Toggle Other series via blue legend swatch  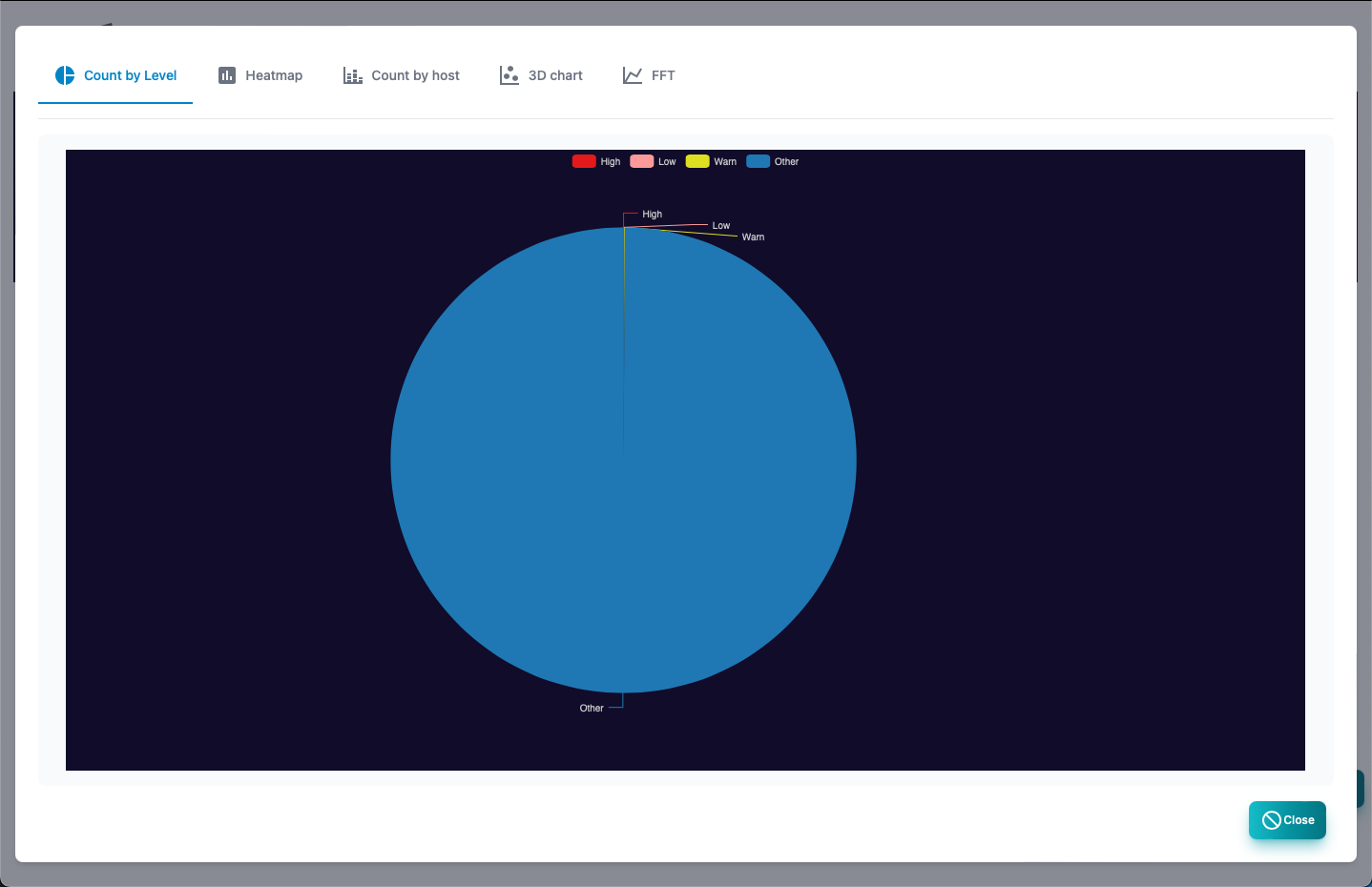pyautogui.click(x=759, y=161)
